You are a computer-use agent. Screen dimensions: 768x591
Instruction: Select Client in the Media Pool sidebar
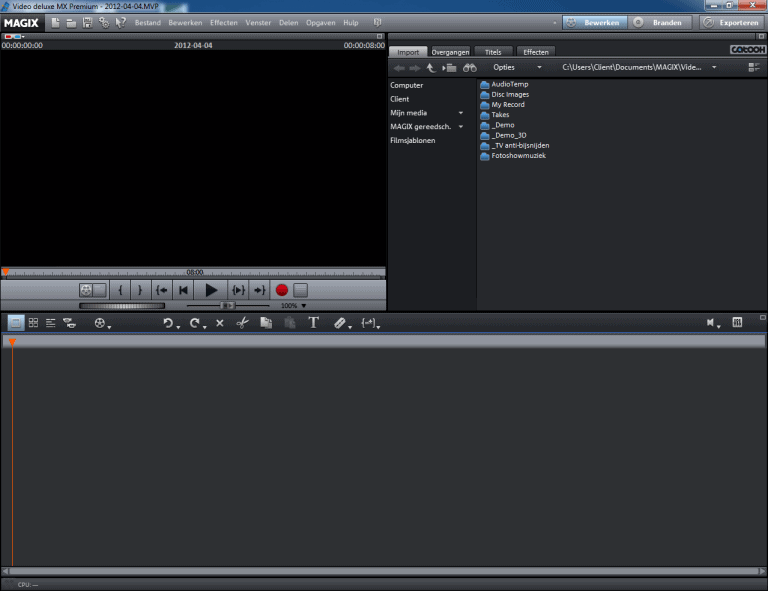point(399,99)
